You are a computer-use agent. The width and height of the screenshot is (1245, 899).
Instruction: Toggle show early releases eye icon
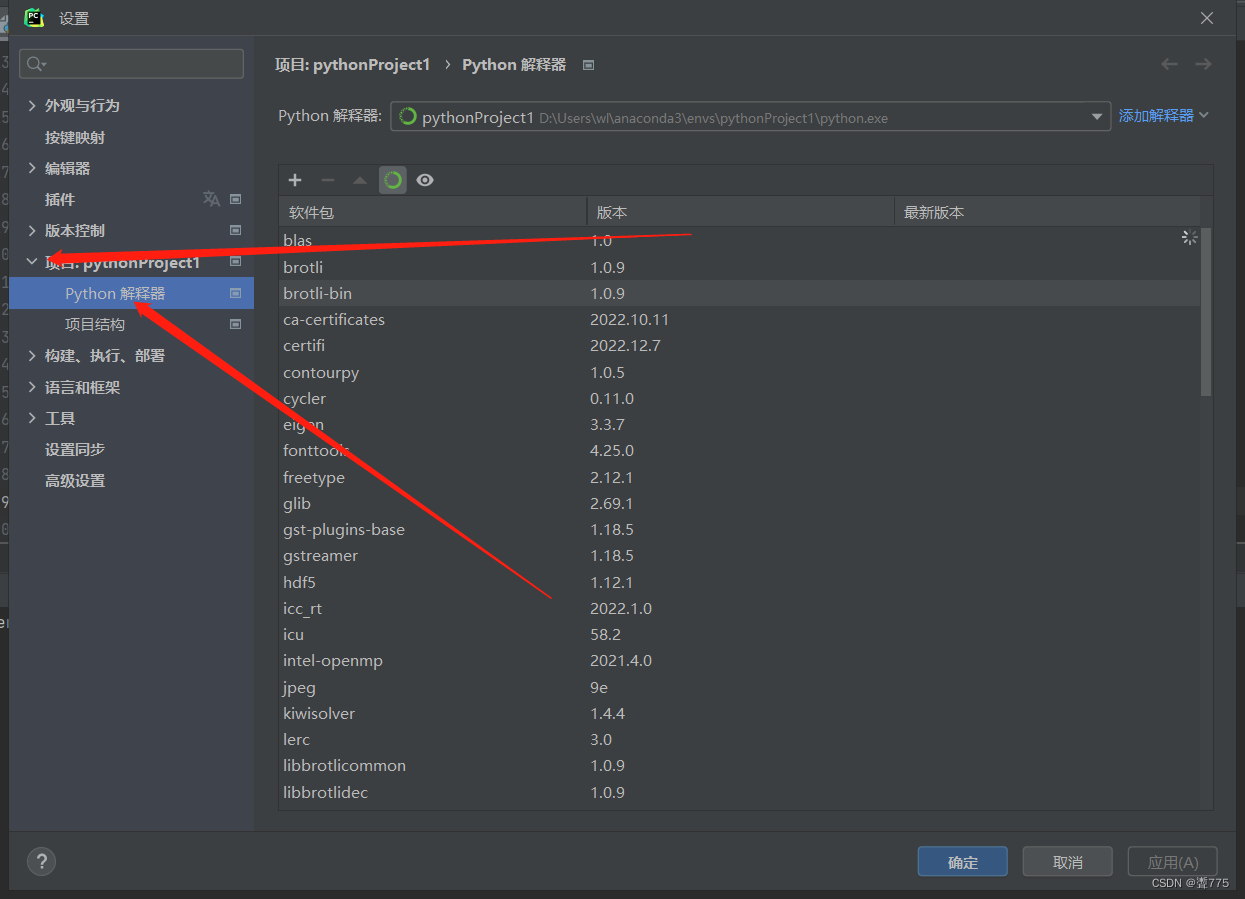(425, 180)
